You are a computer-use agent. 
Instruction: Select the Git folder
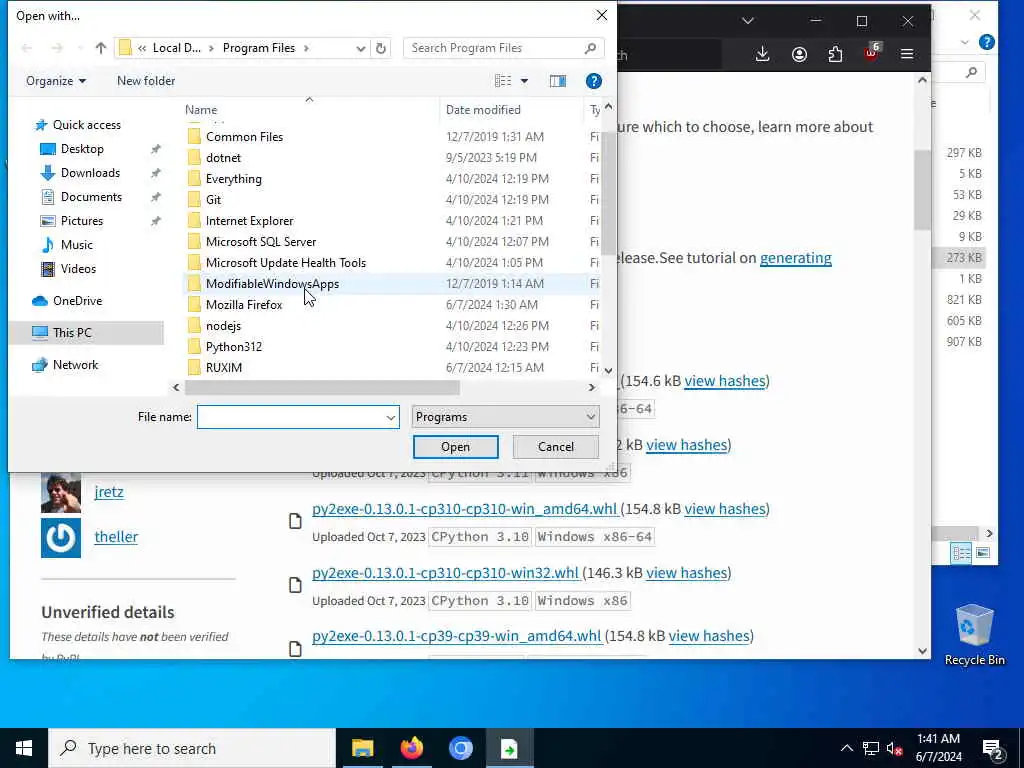(x=213, y=199)
